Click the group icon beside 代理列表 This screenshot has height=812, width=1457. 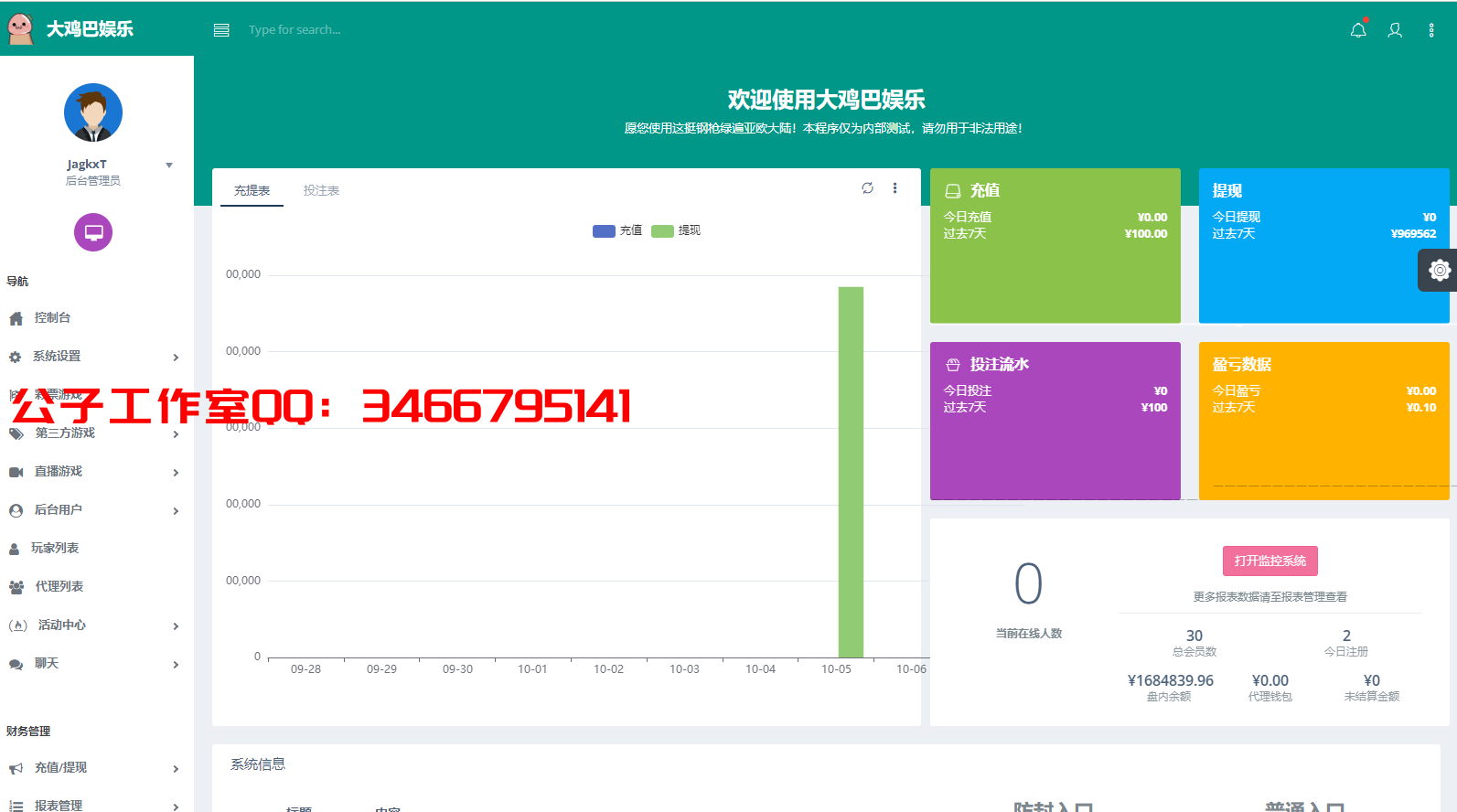click(x=16, y=587)
